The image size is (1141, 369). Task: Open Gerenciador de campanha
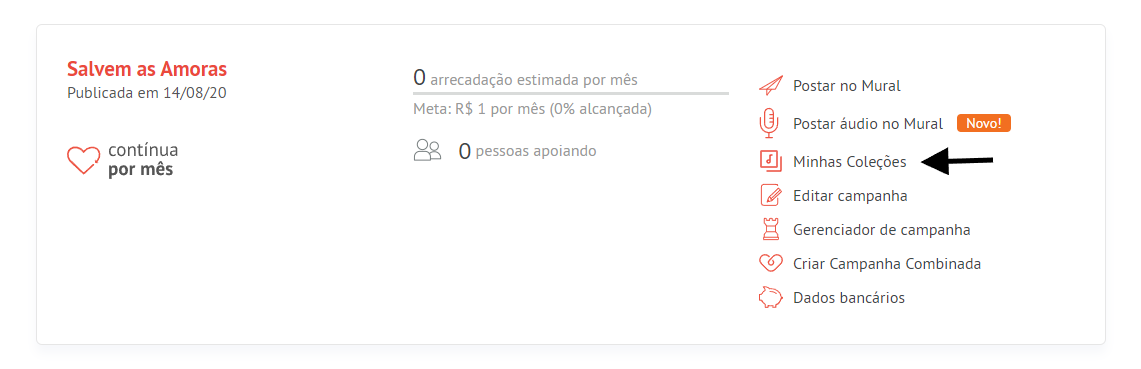882,230
